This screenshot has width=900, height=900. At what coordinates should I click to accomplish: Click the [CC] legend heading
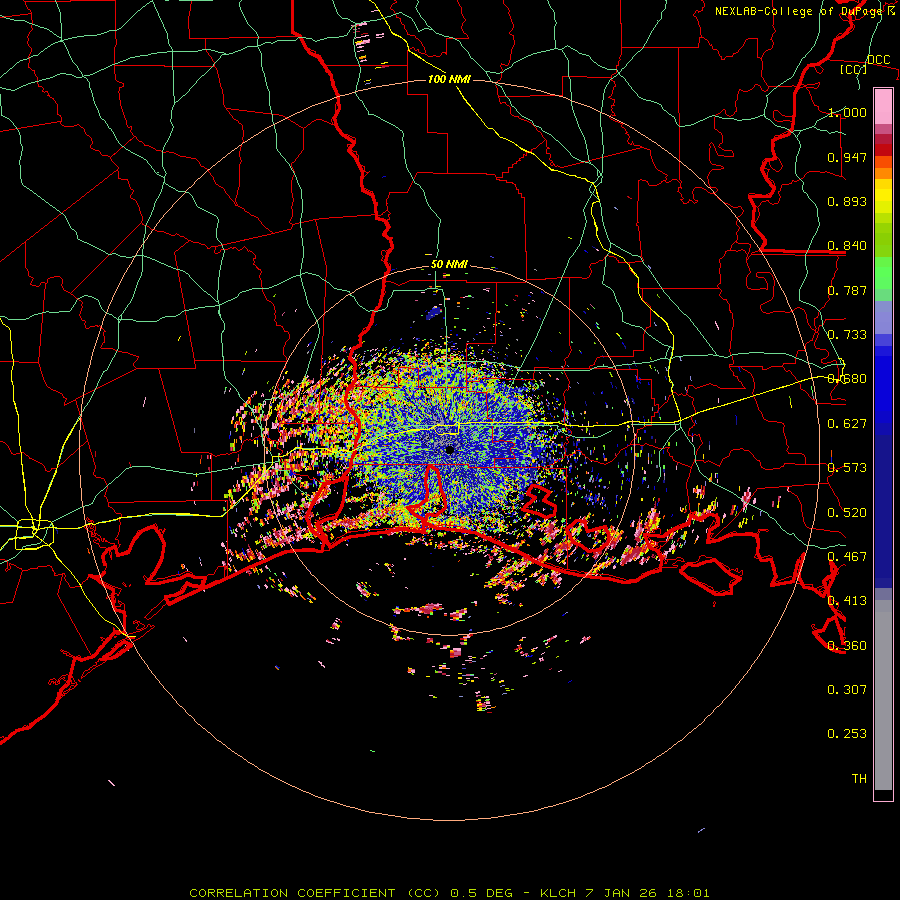[x=854, y=69]
